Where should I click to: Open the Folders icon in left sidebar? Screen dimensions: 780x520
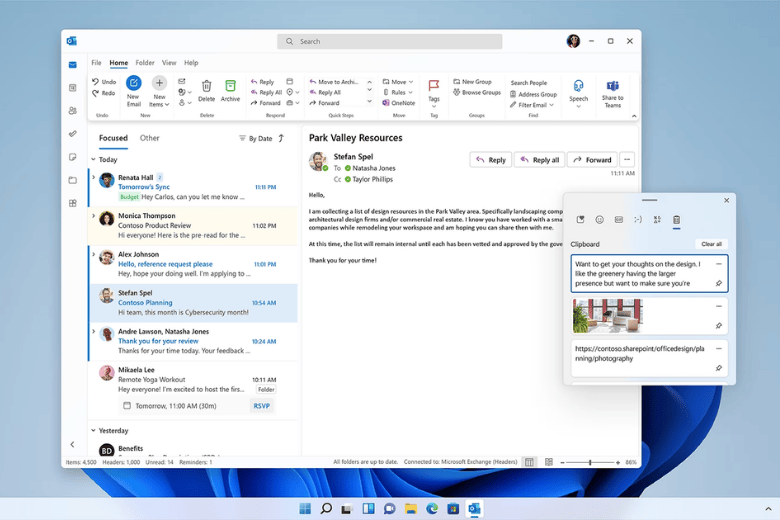click(x=73, y=180)
